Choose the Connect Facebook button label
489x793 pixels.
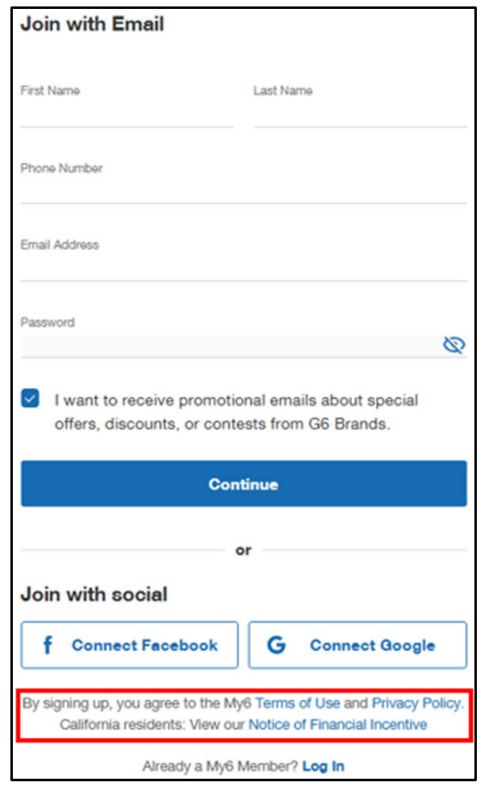click(145, 645)
